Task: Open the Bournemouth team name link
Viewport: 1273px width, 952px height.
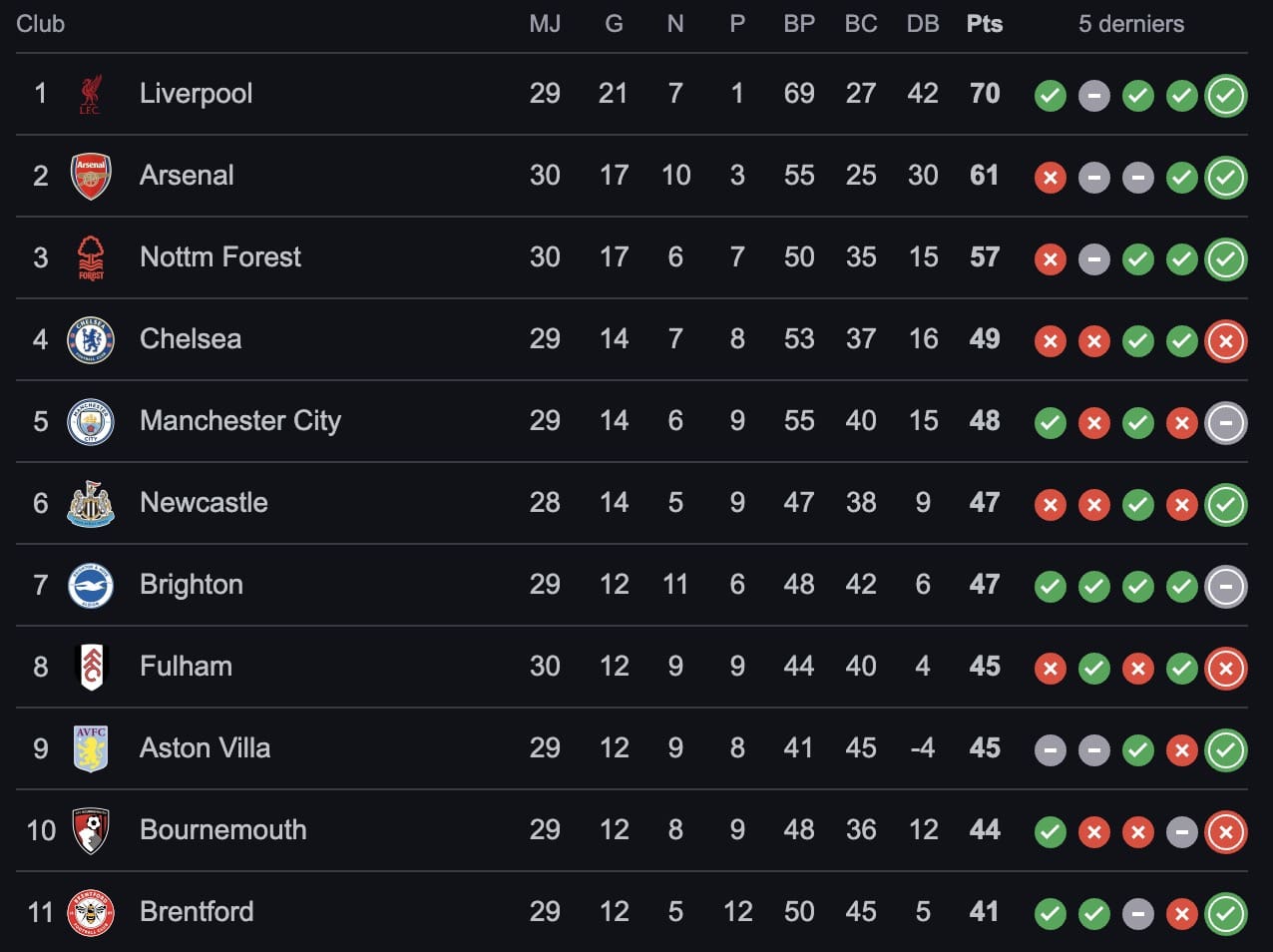Action: click(222, 830)
